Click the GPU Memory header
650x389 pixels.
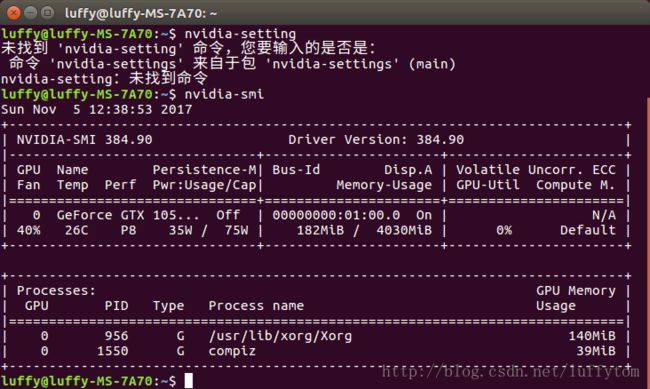pyautogui.click(x=575, y=291)
